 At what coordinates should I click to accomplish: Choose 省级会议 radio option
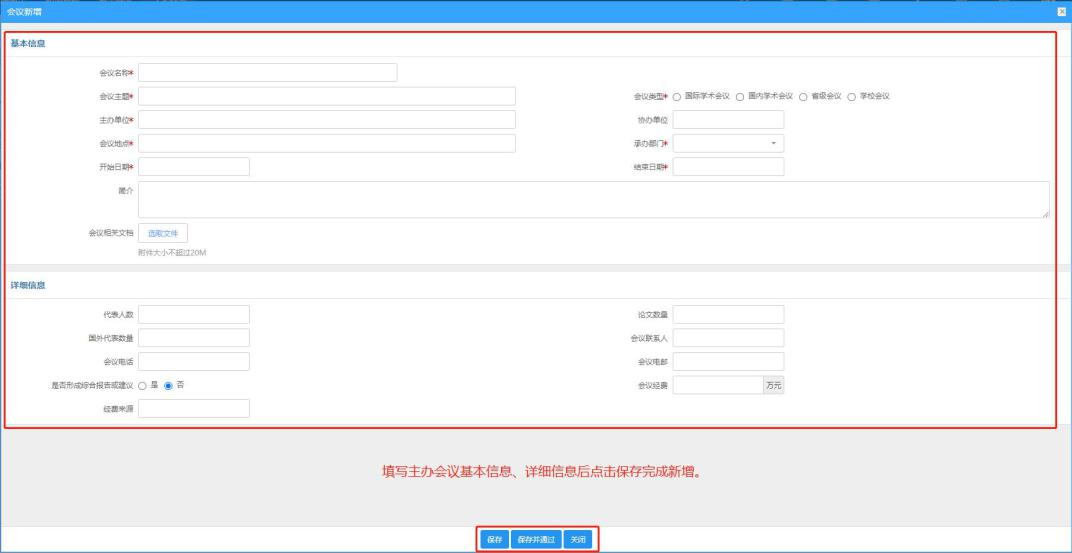[803, 97]
